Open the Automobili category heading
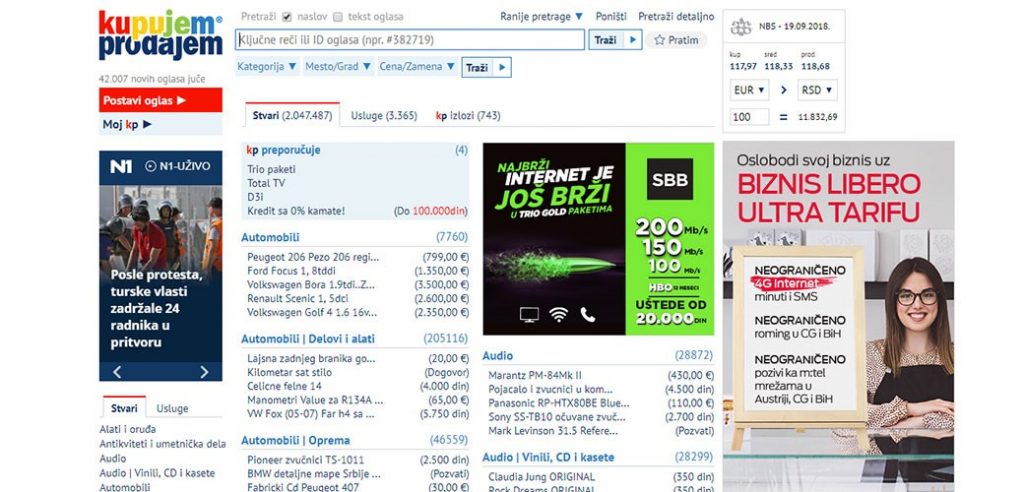Image resolution: width=1024 pixels, height=492 pixels. [270, 237]
